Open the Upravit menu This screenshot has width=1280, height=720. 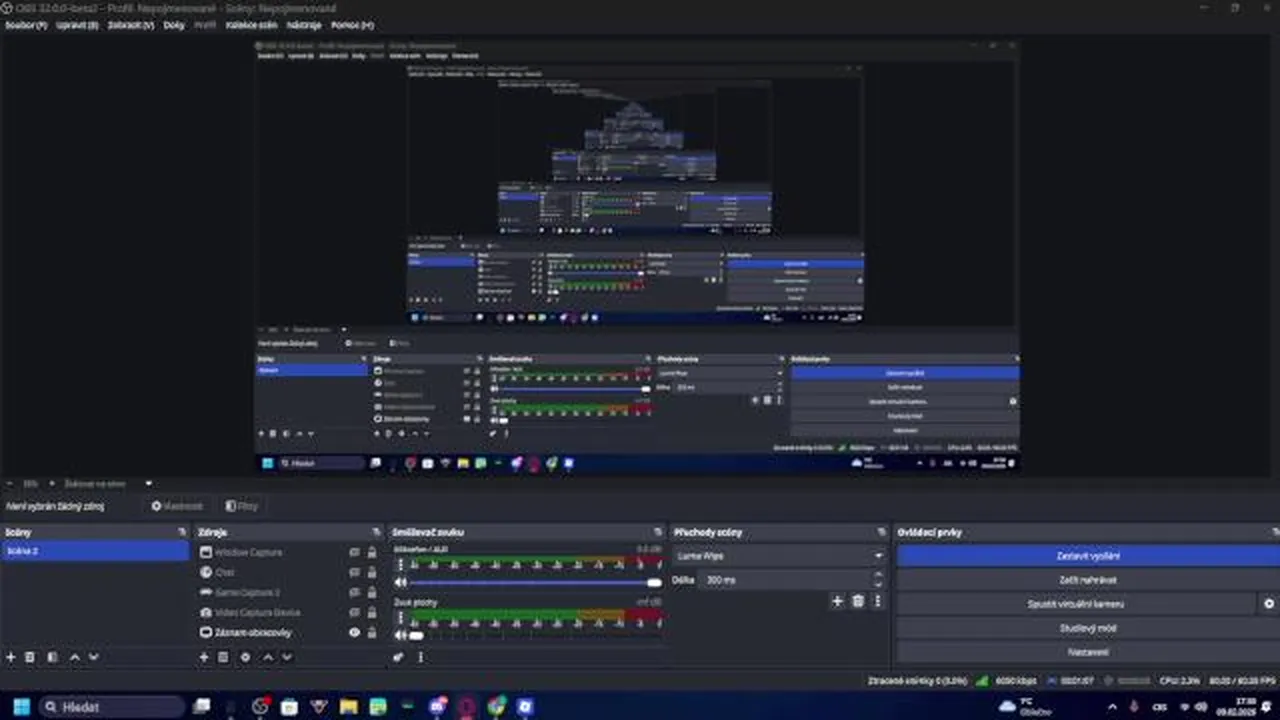point(77,25)
